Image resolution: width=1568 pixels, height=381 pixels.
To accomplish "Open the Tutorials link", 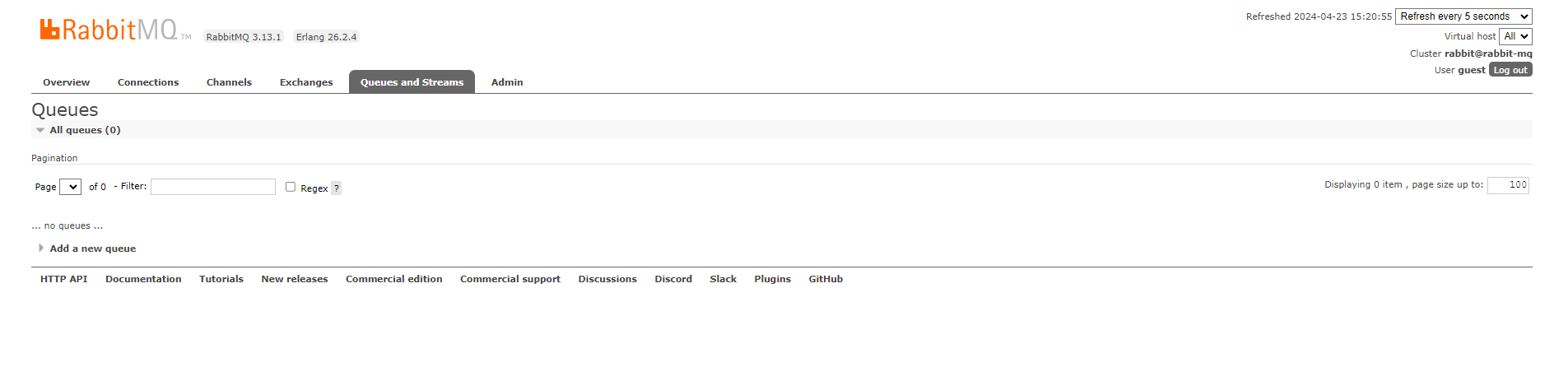I will pos(221,279).
